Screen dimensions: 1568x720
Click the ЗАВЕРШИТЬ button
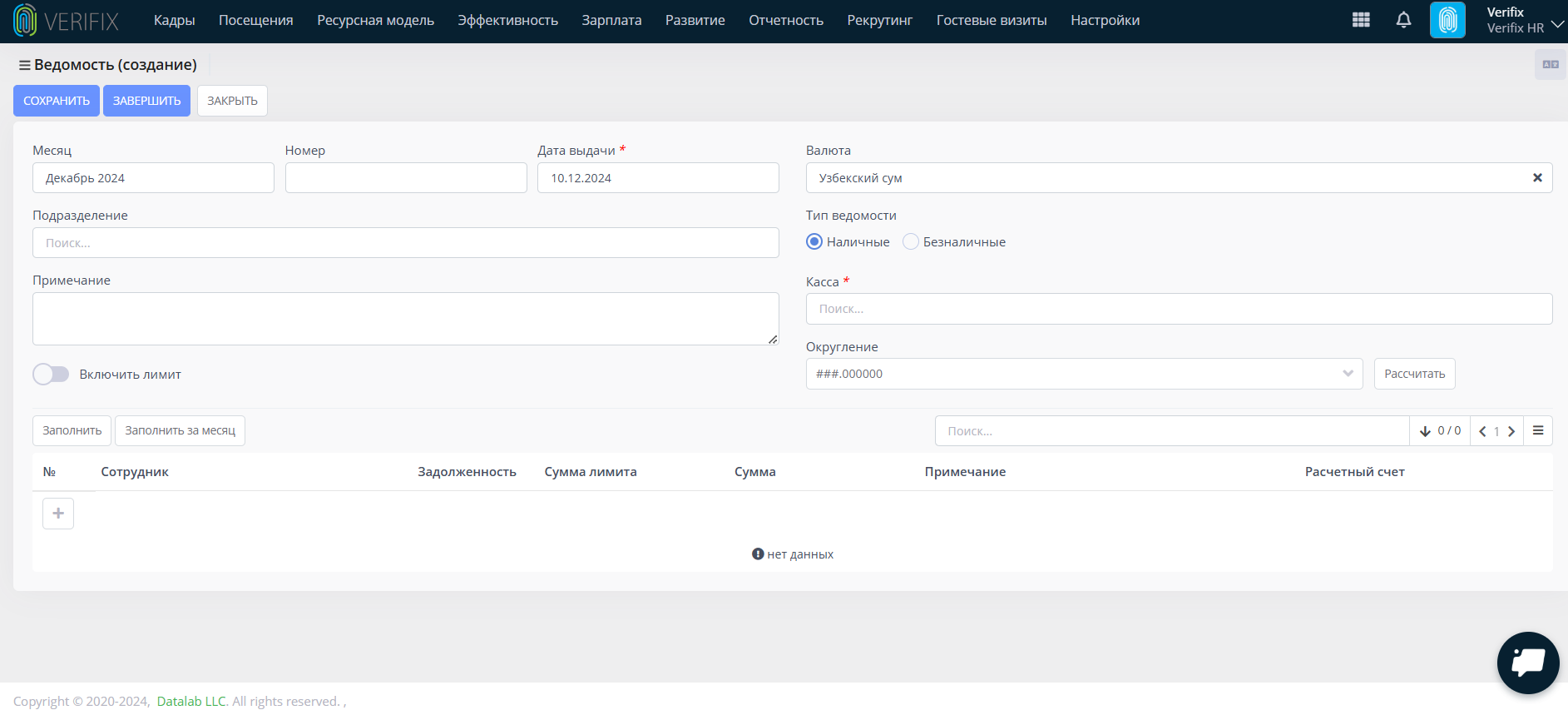click(146, 101)
